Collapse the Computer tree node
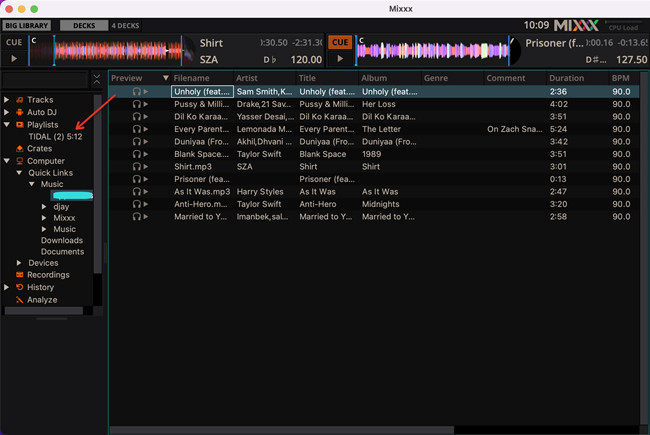650x435 pixels. 7,161
